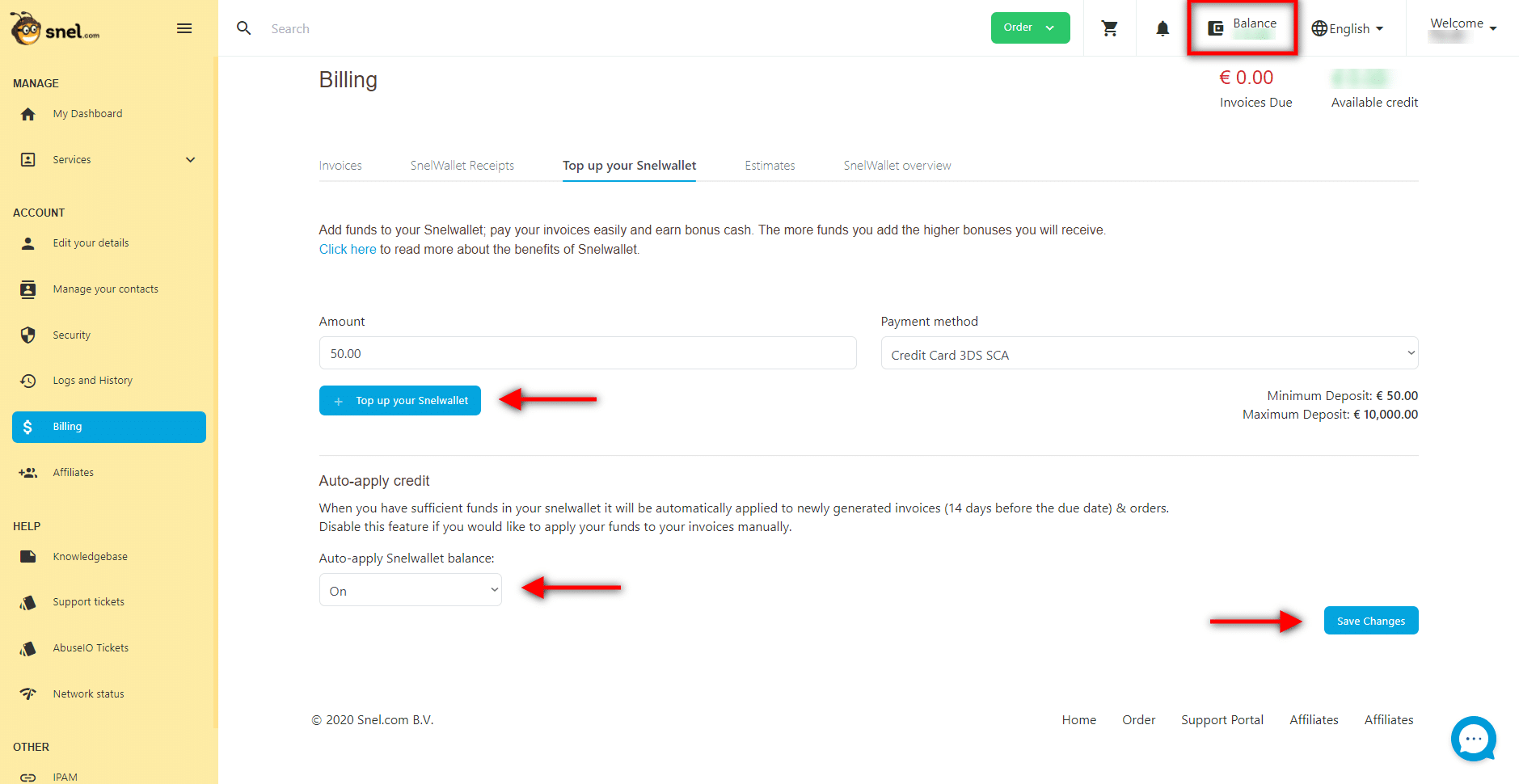Click the Top up your Snelwallet button
Screen dimensions: 1519x784
coord(400,400)
